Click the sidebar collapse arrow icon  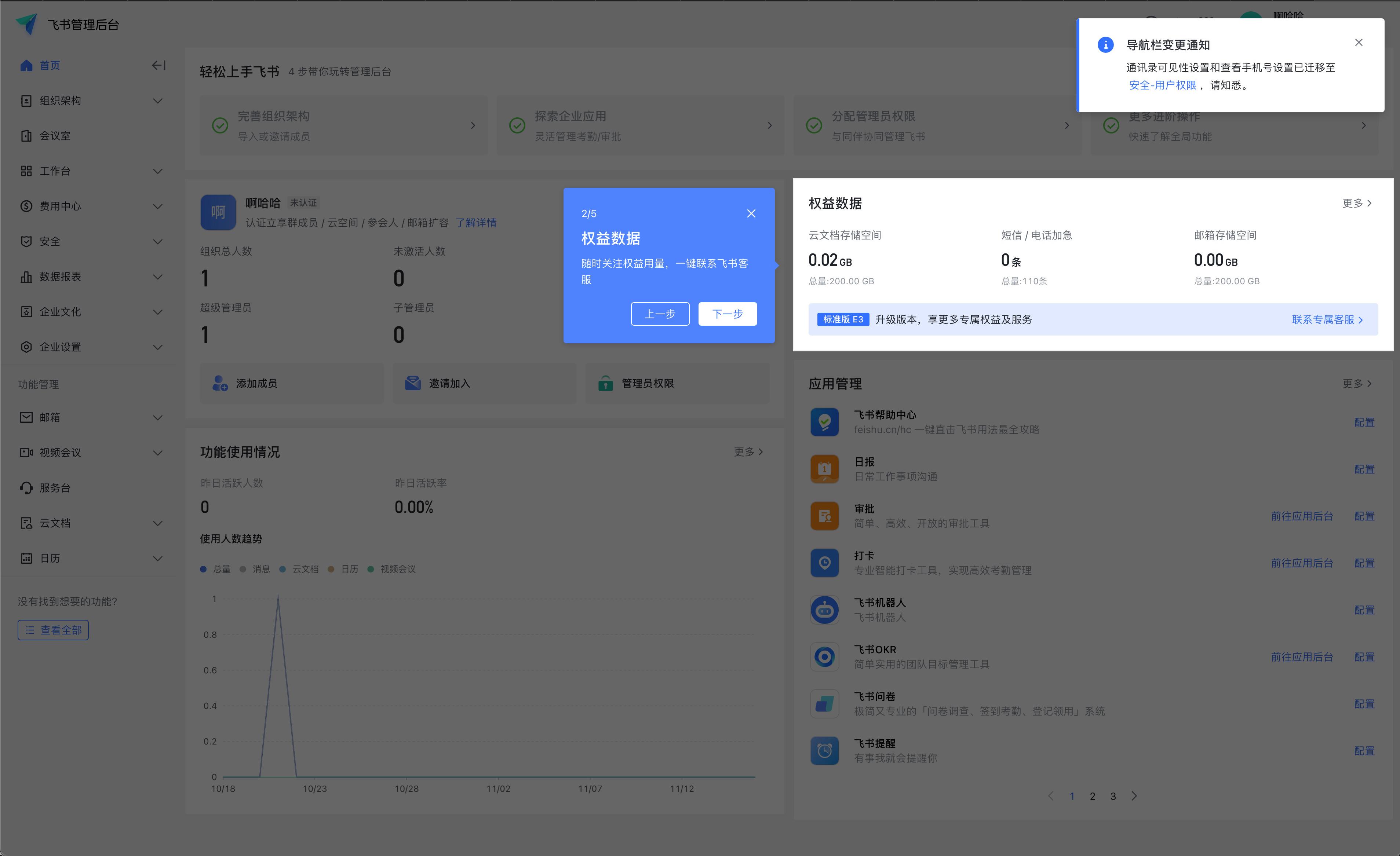(x=158, y=65)
